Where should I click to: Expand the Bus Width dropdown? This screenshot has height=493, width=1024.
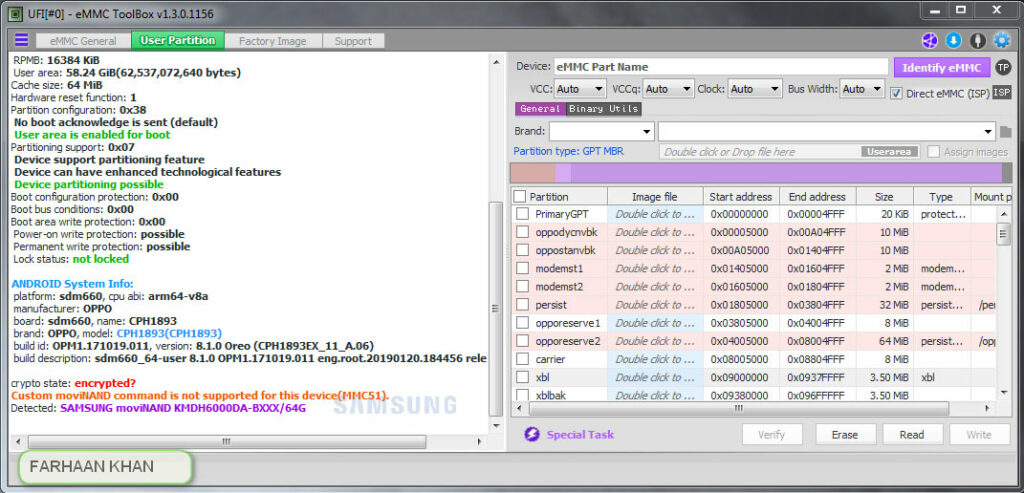[861, 89]
